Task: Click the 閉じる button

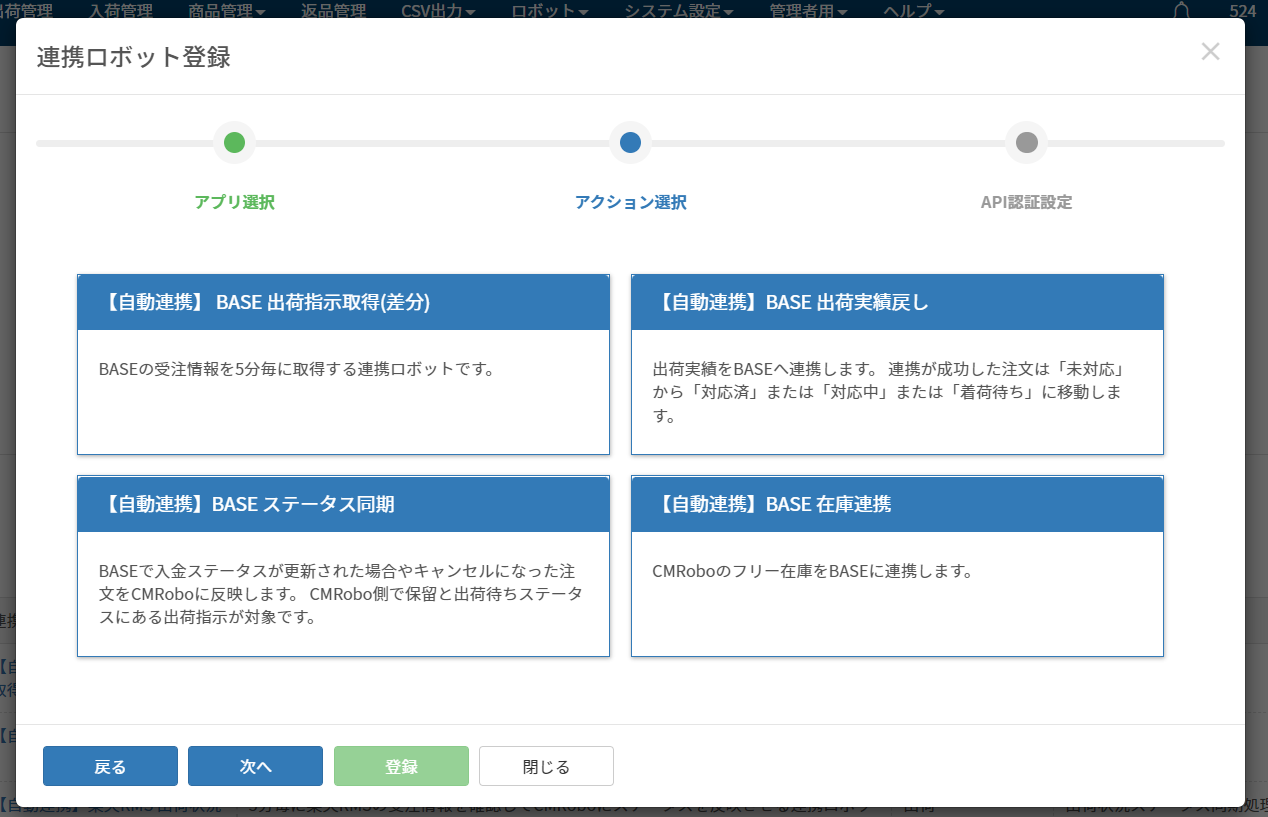Action: [546, 766]
